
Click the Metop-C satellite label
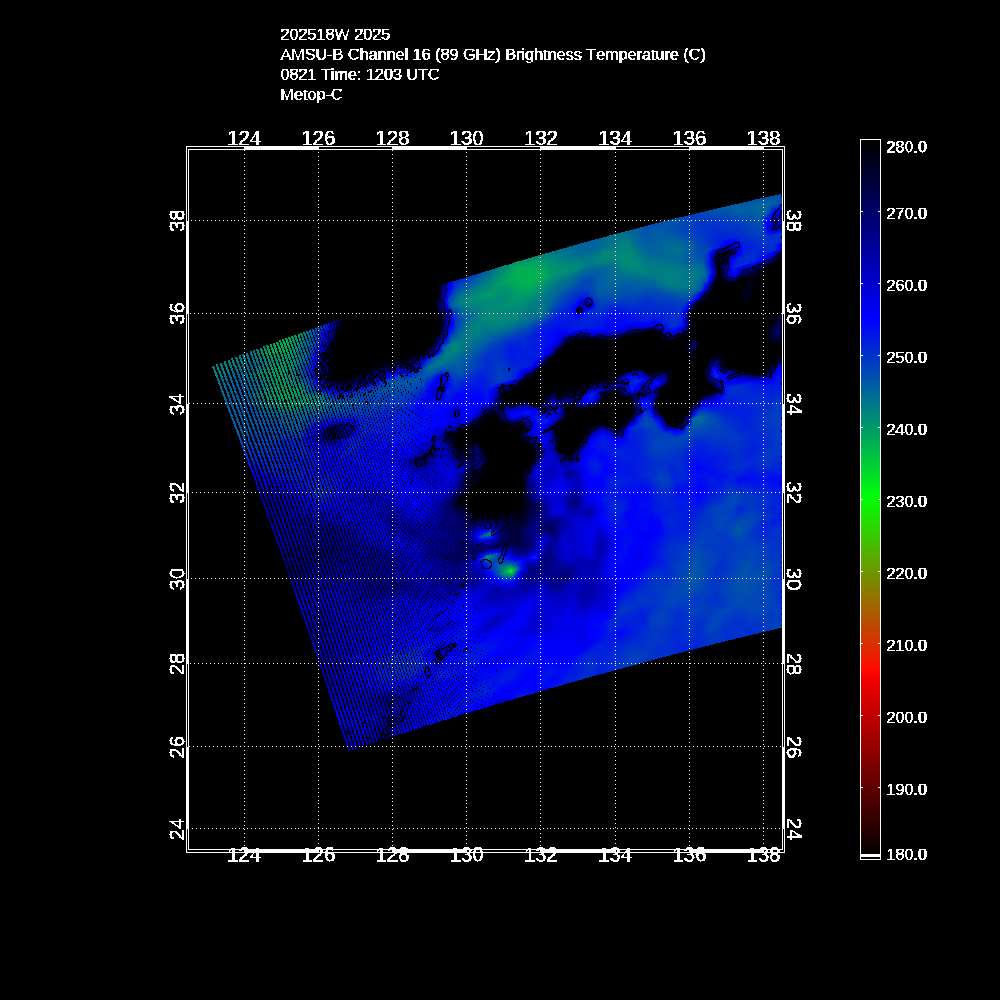coord(311,94)
